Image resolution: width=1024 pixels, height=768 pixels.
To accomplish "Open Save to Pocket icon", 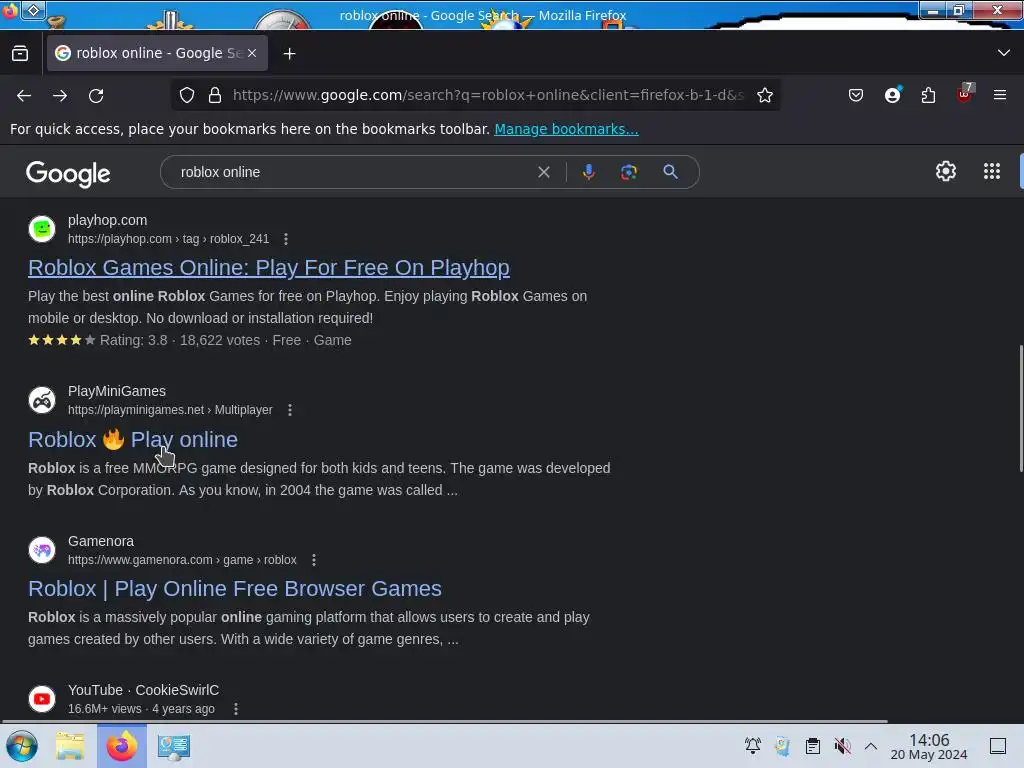I will coord(856,95).
